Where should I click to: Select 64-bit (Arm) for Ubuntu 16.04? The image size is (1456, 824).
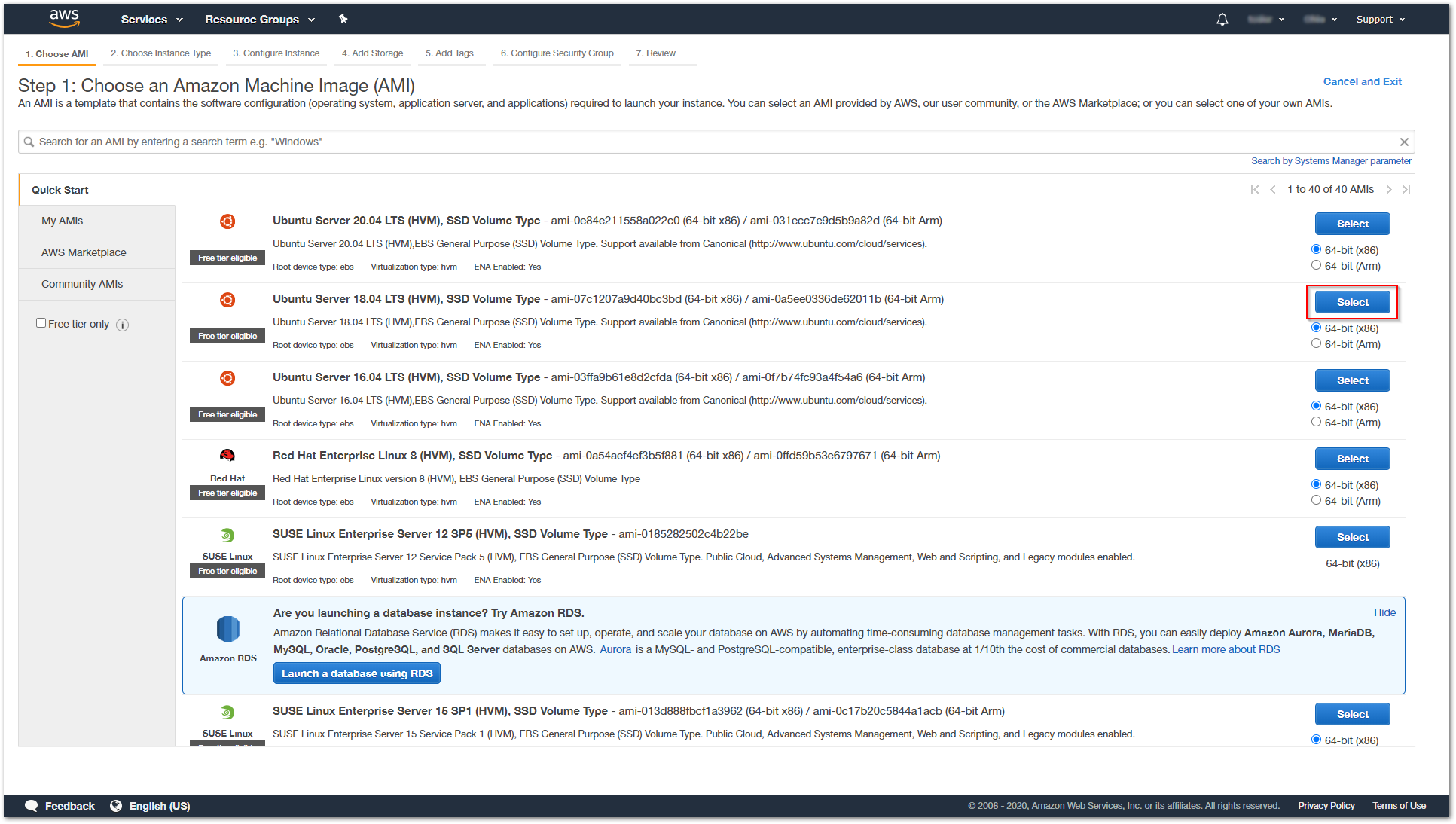(1316, 422)
